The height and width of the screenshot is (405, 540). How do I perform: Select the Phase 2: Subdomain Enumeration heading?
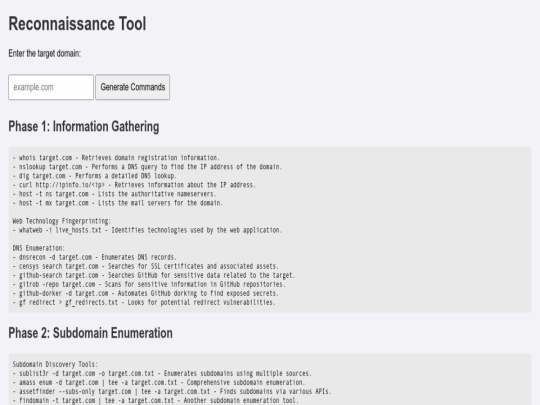[90, 333]
